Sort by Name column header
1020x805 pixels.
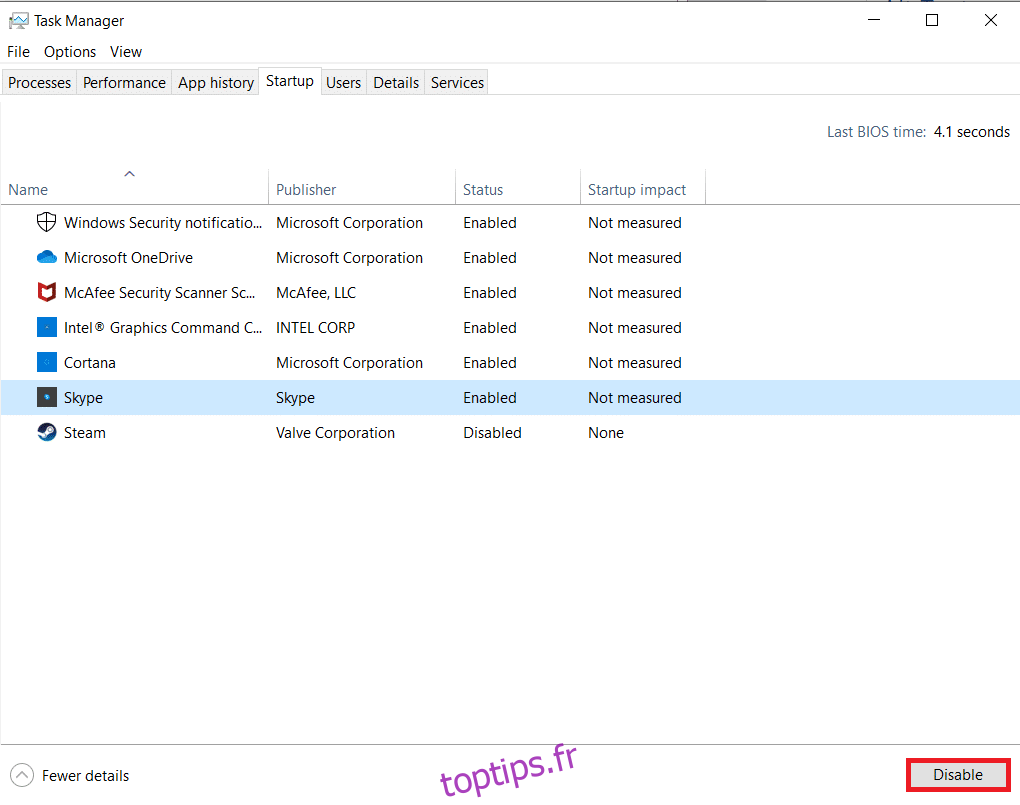28,189
